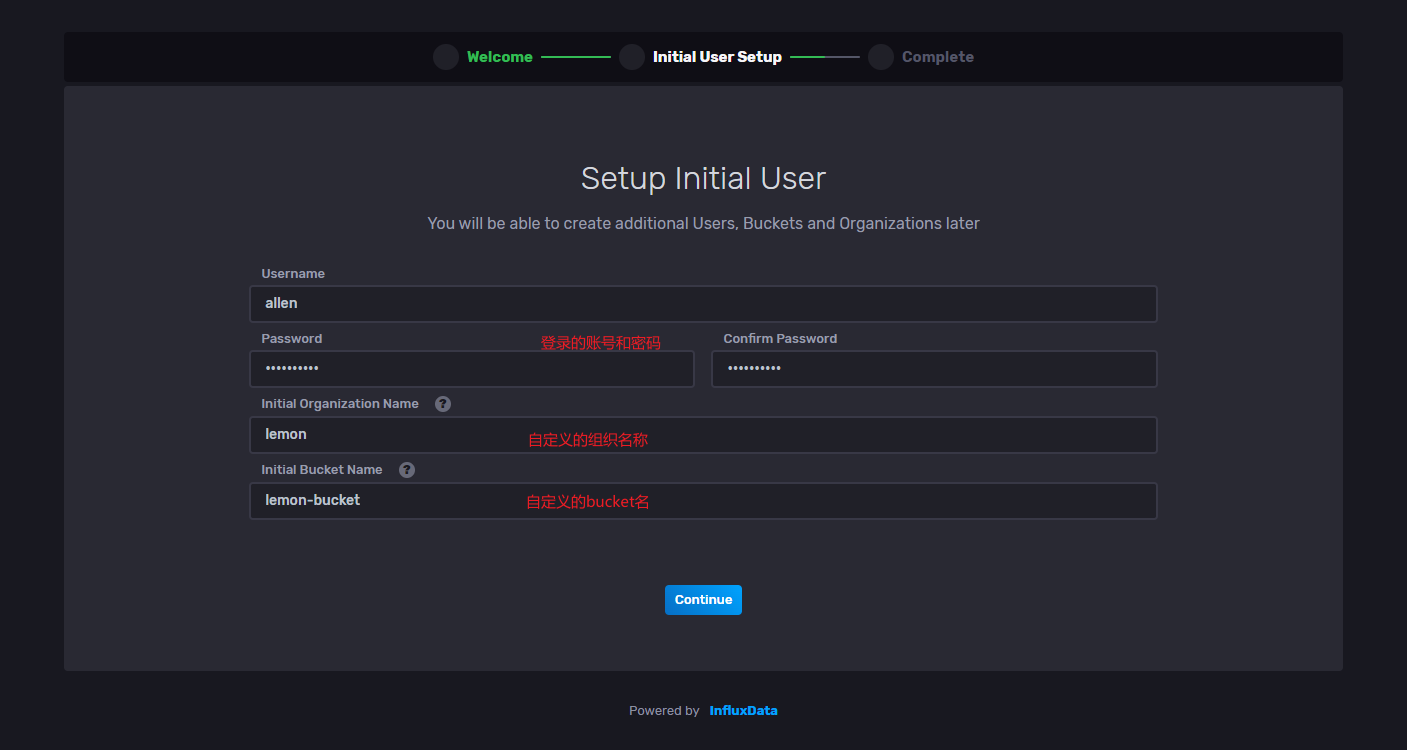
Task: Focus the Username field containing allen
Action: (x=703, y=304)
